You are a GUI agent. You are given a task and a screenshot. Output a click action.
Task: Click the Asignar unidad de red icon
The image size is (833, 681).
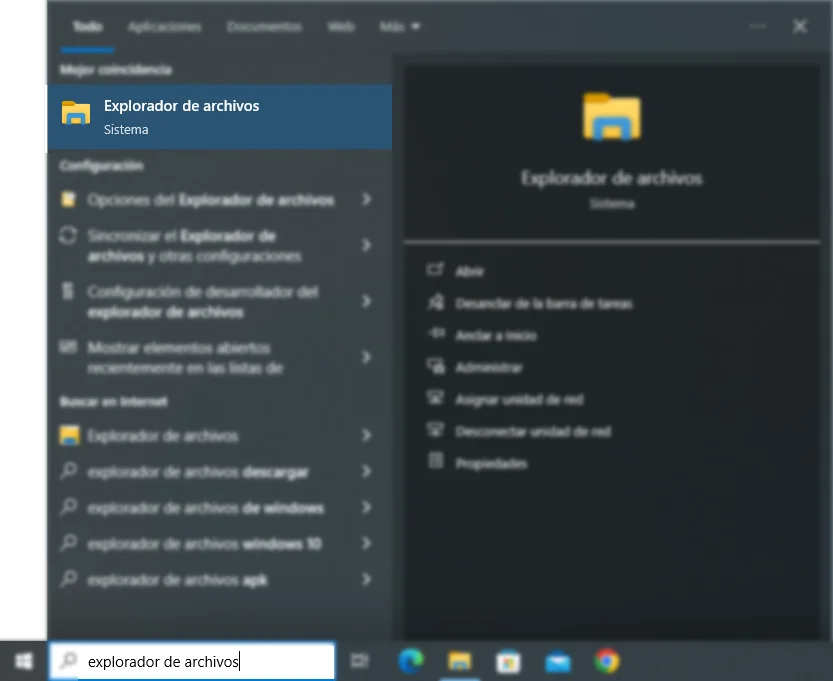pos(436,399)
